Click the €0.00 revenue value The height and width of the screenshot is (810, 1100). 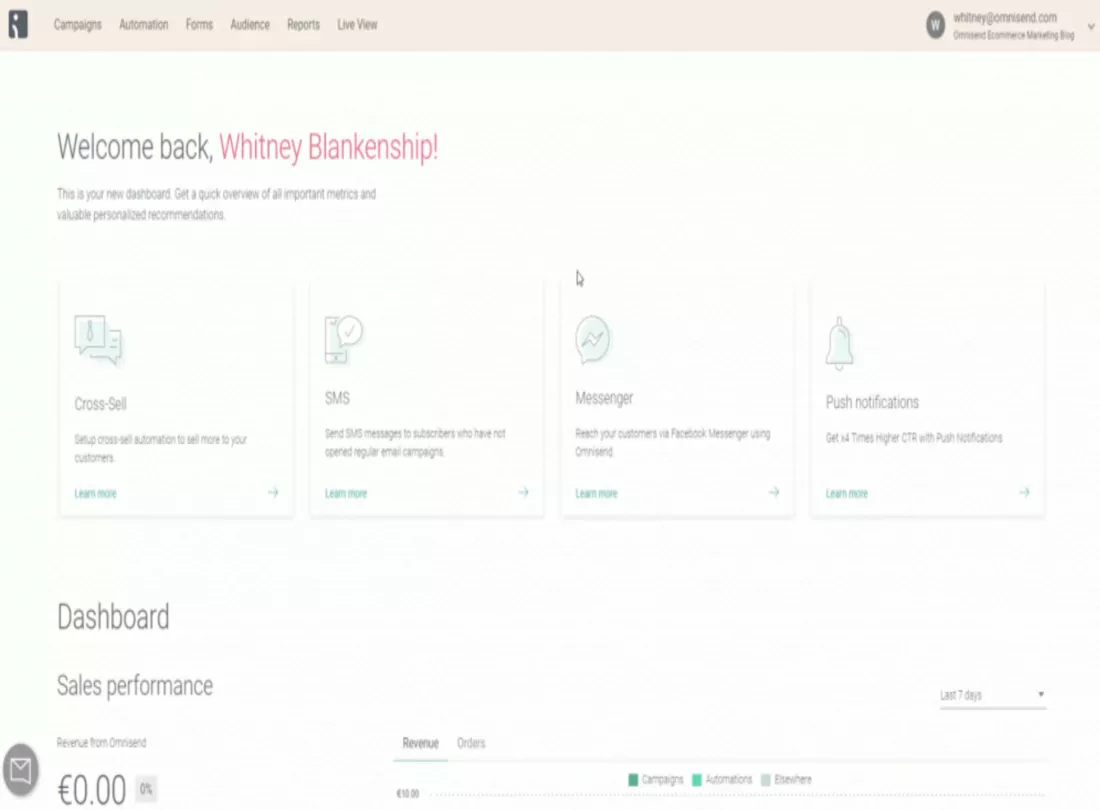91,790
